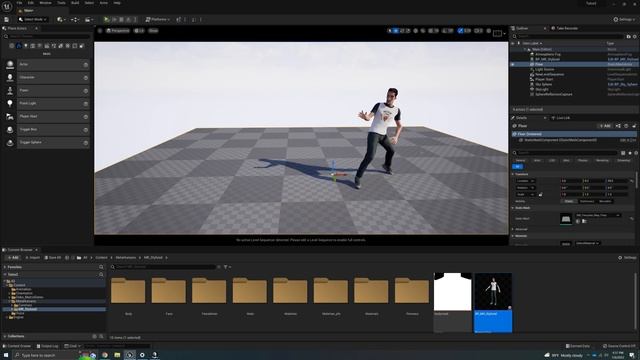Viewport: 640px width, 360px height.
Task: Click the lock scale ratio icon
Action: 540,194
